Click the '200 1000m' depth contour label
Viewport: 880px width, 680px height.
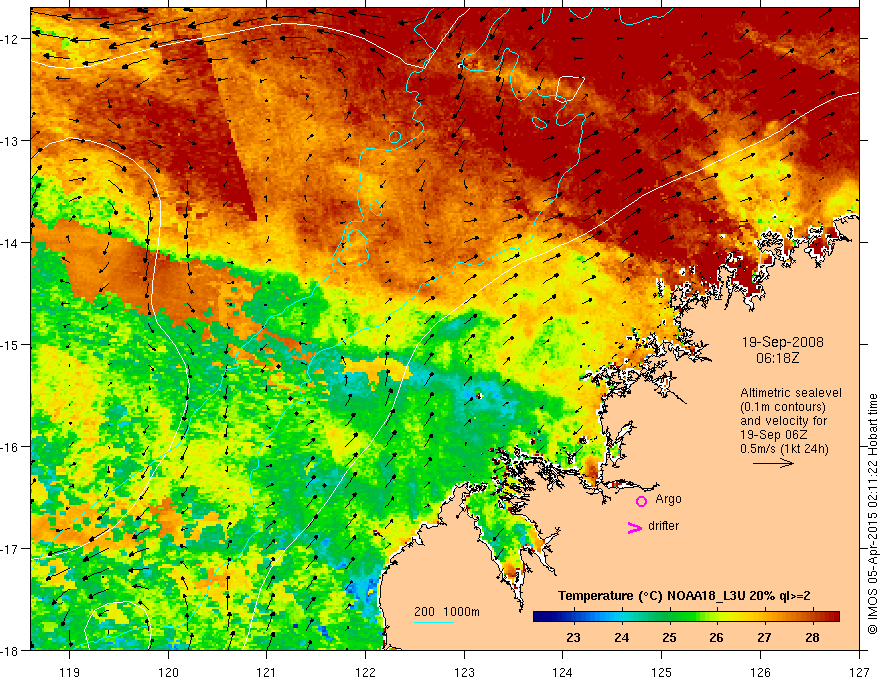click(447, 612)
